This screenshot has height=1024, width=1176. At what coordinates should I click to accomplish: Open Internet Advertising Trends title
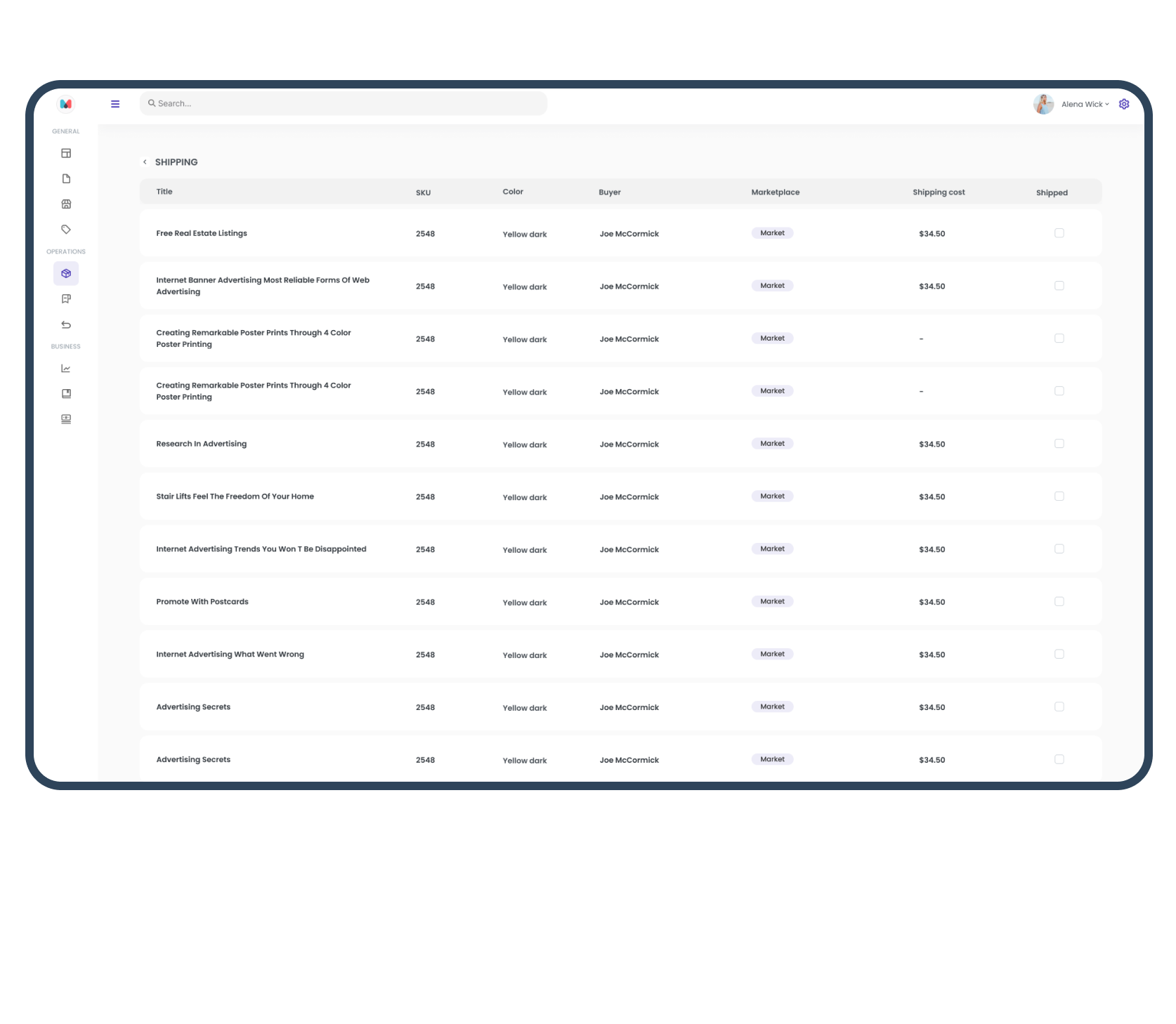pyautogui.click(x=261, y=549)
